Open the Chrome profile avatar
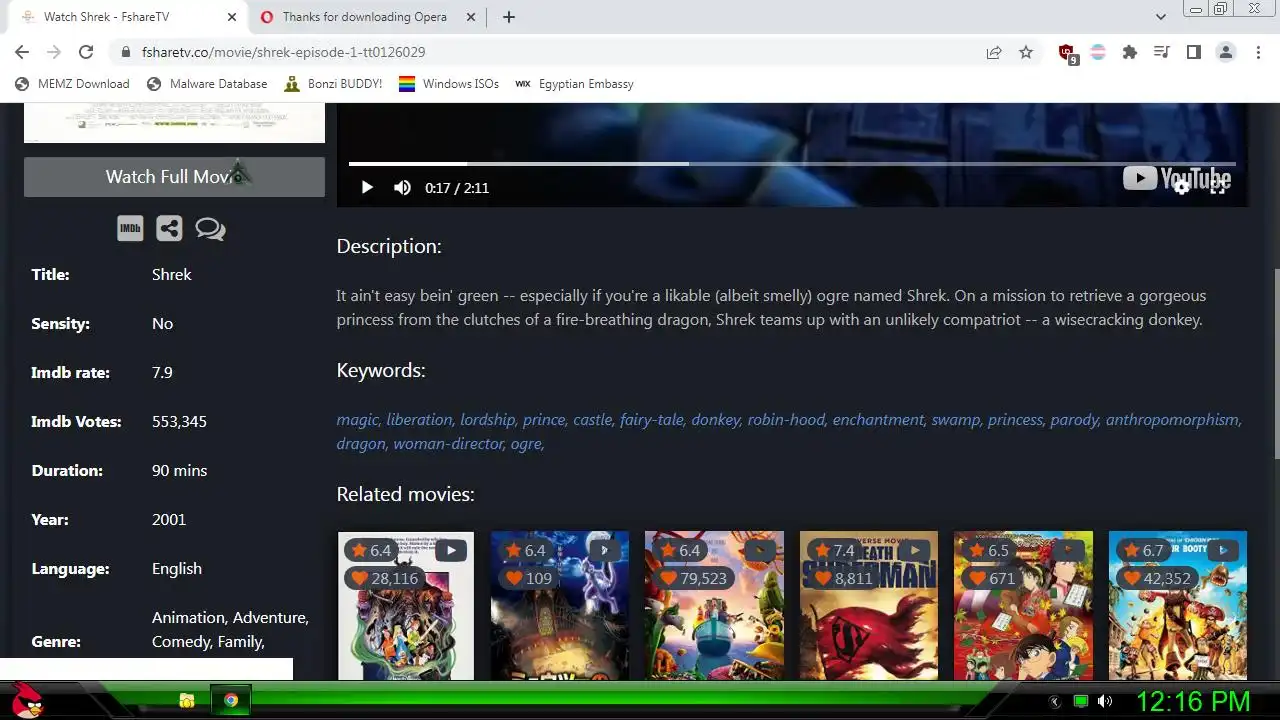 [1226, 52]
